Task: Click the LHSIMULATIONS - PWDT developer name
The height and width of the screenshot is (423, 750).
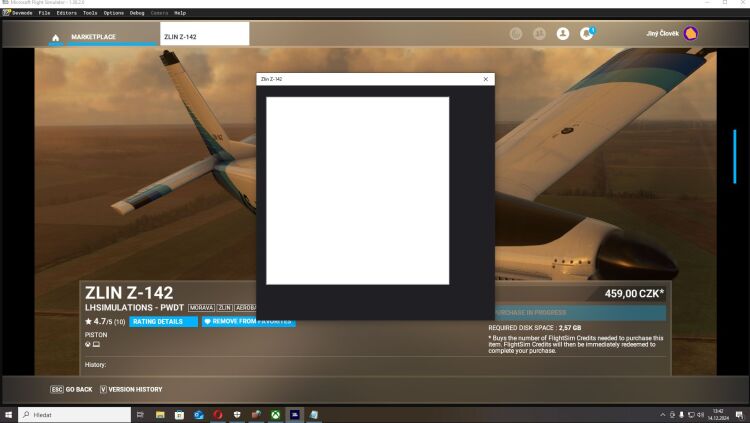Action: pyautogui.click(x=134, y=308)
